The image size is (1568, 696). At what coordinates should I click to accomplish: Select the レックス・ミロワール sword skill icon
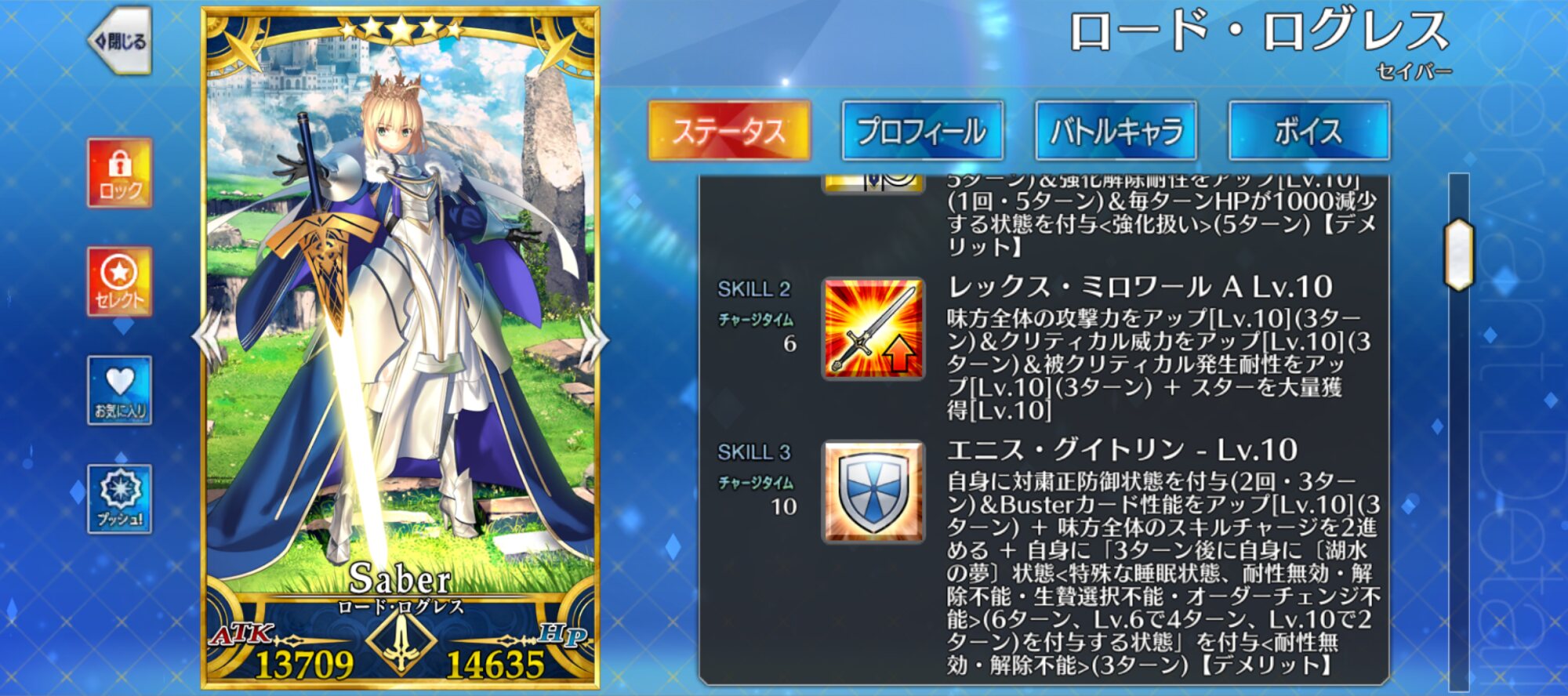[873, 329]
